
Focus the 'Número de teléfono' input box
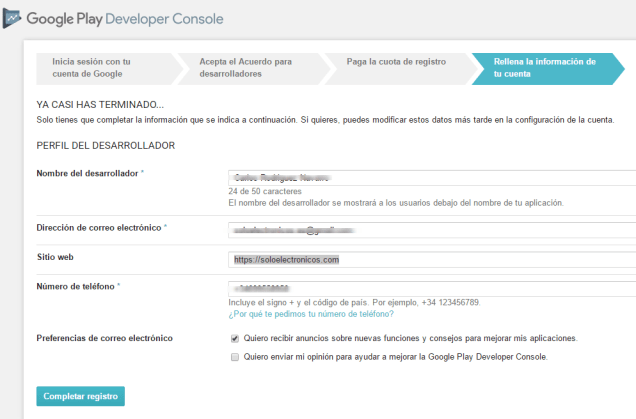click(430, 289)
